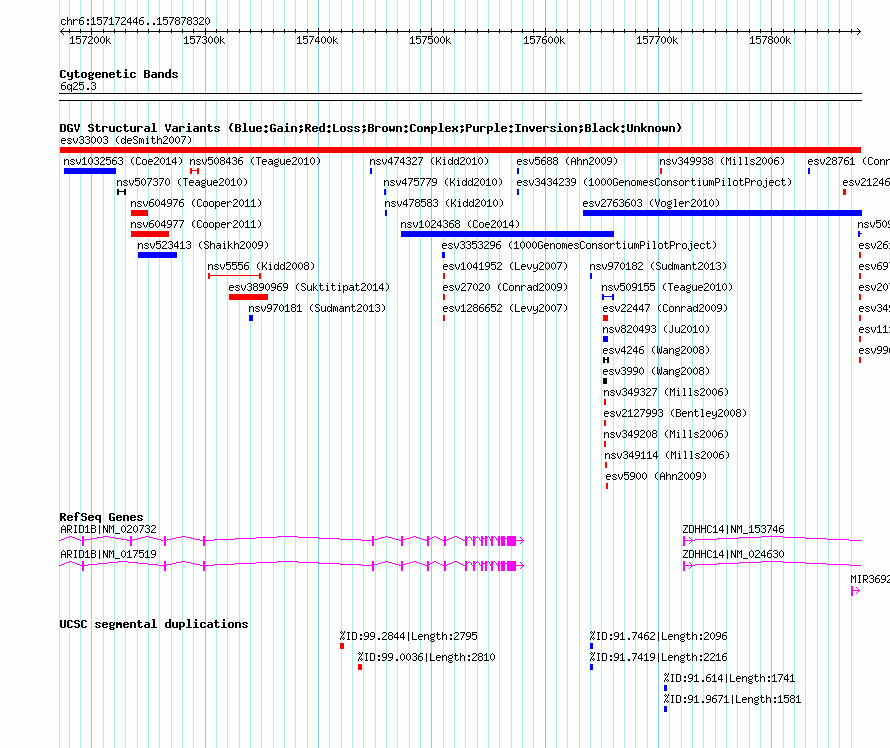This screenshot has height=748, width=890.
Task: Click nsv604976 (Cooper2011) label
Action: click(196, 203)
